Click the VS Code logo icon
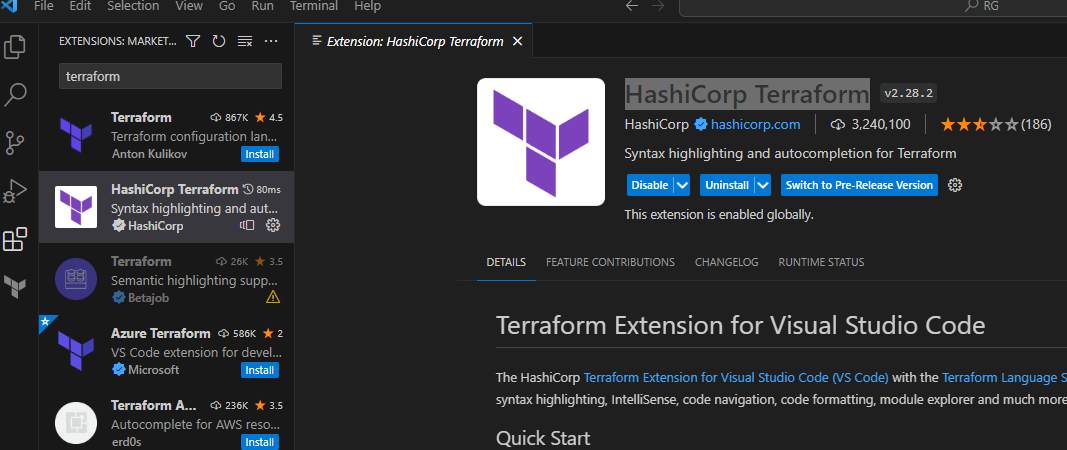This screenshot has height=450, width=1067. pos(10,6)
